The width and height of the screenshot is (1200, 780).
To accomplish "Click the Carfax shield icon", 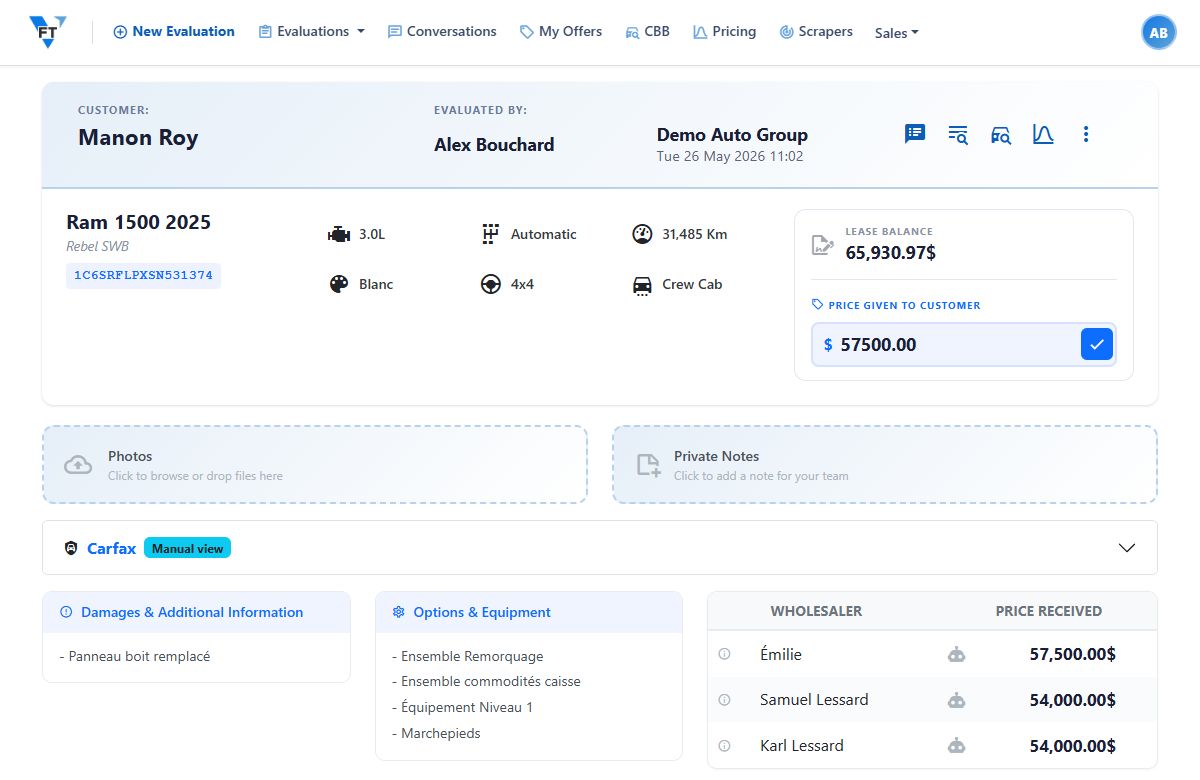I will click(x=71, y=548).
